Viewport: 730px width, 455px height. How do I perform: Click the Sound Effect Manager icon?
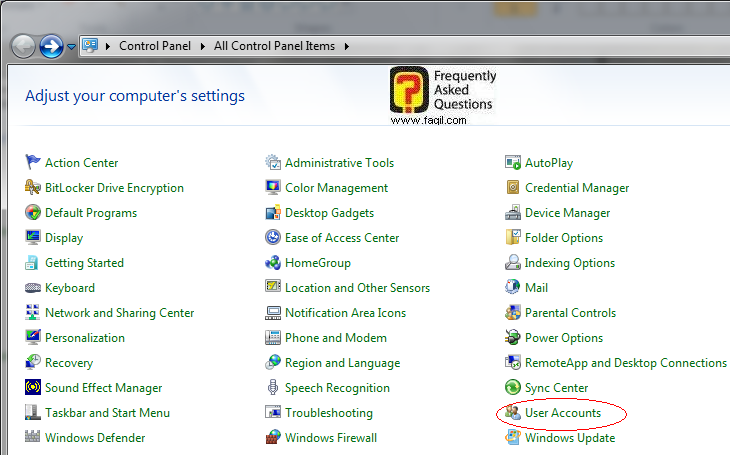[33, 388]
